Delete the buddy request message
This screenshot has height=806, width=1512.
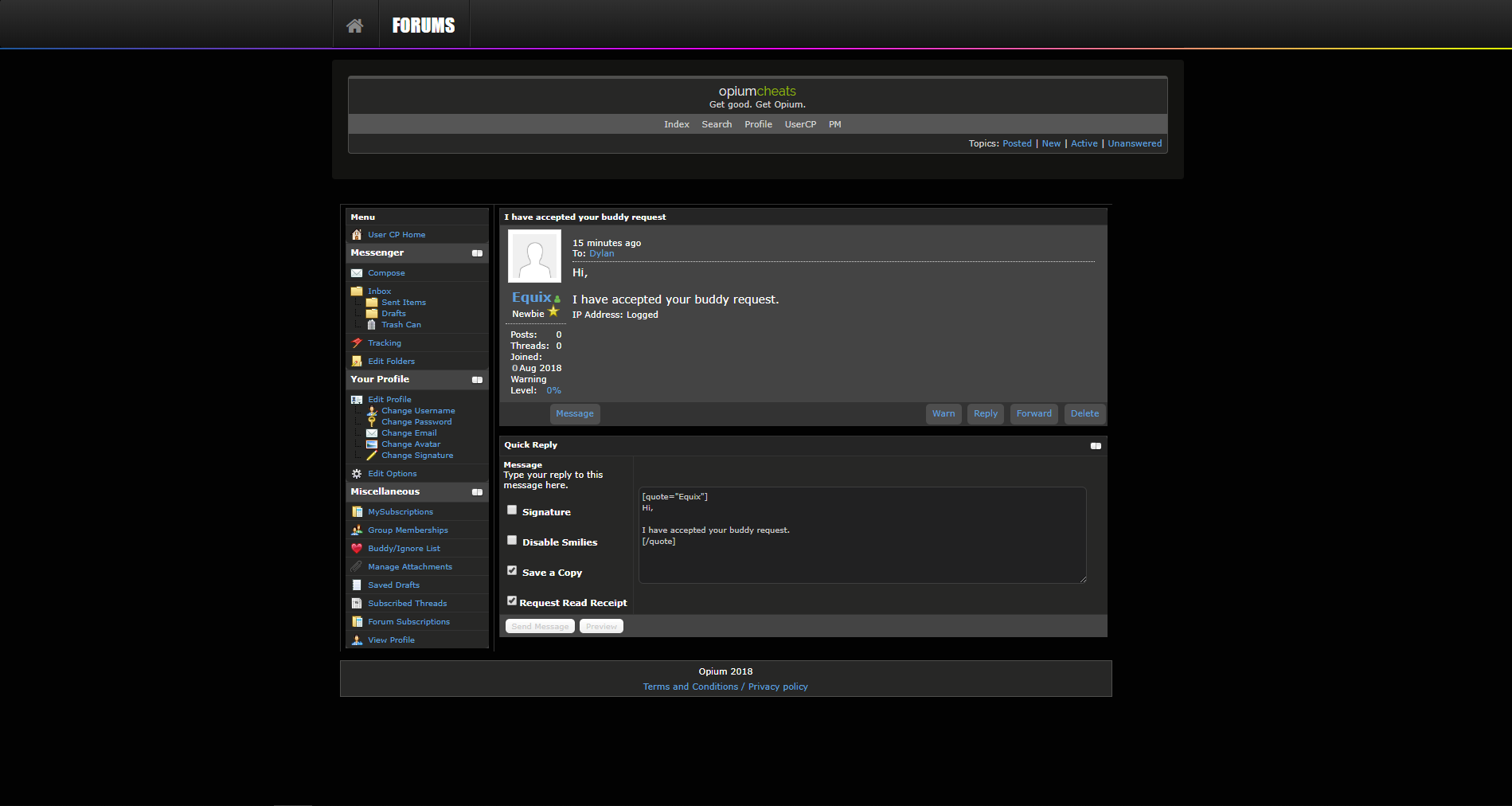(1084, 414)
